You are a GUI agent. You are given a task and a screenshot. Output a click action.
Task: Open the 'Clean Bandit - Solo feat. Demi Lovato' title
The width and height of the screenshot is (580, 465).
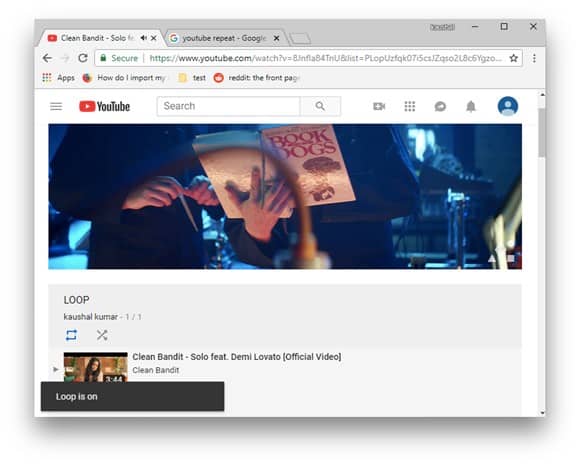[x=237, y=357]
